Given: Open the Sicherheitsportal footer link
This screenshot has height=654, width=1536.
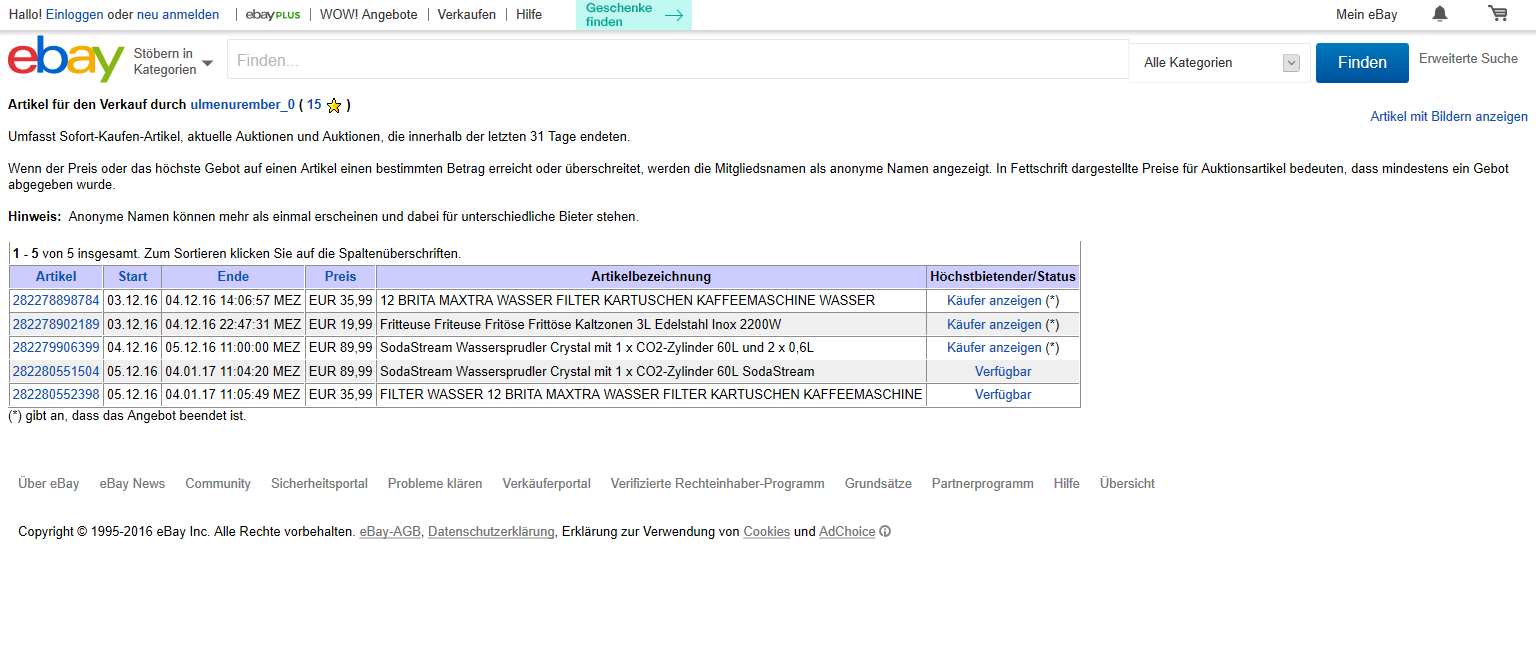Looking at the screenshot, I should click(319, 484).
